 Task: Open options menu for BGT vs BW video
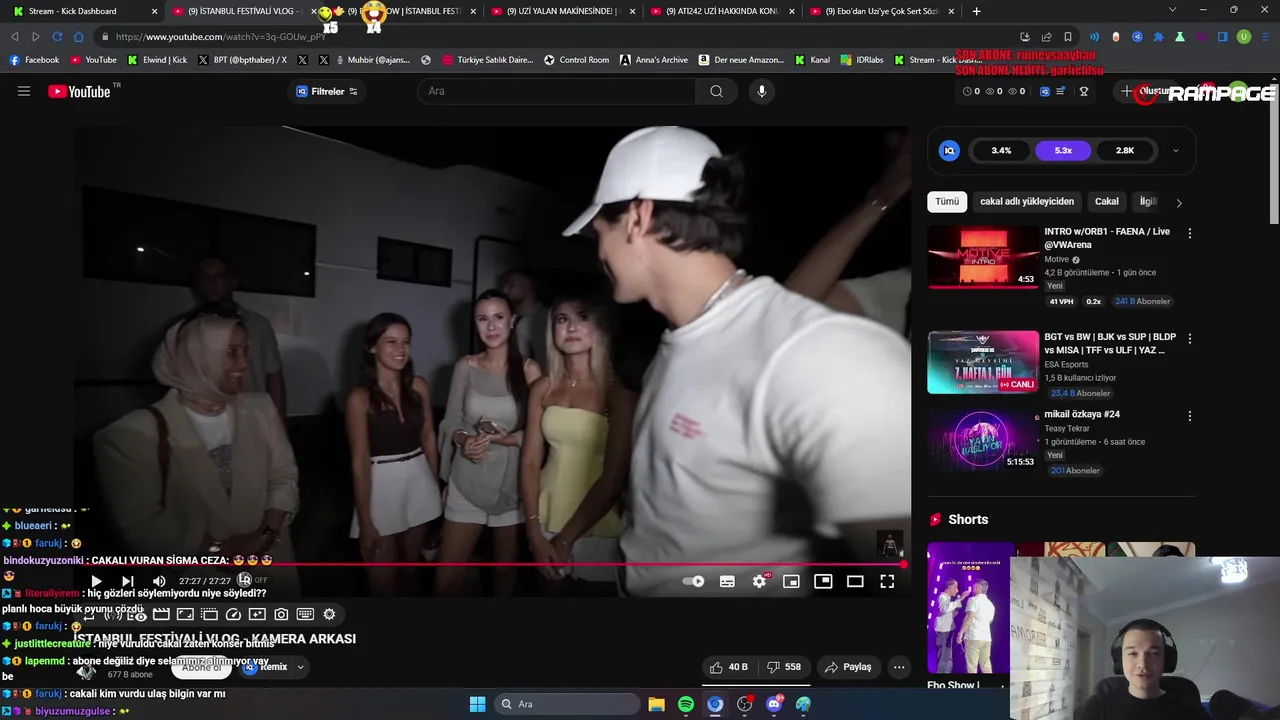point(1189,339)
